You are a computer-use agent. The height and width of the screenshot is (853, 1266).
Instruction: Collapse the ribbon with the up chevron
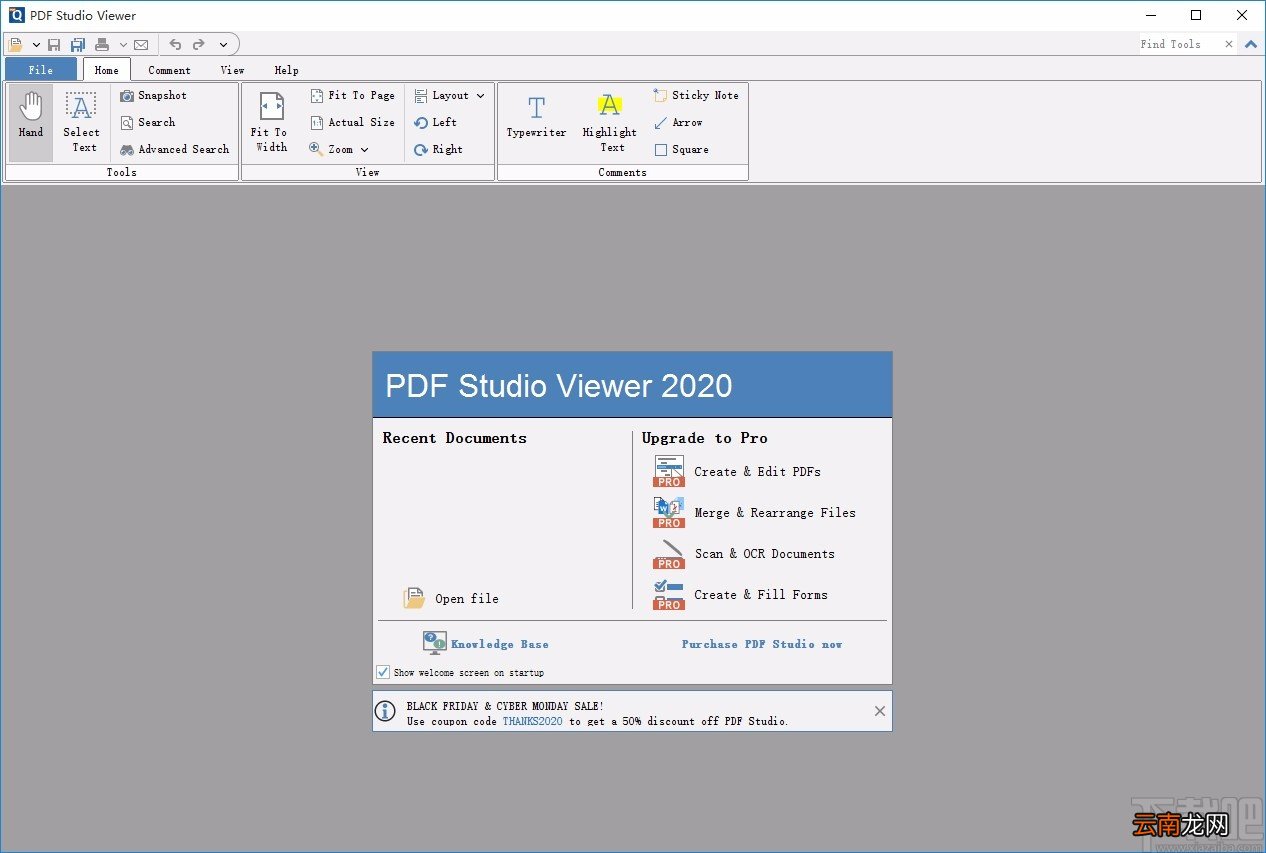point(1252,44)
